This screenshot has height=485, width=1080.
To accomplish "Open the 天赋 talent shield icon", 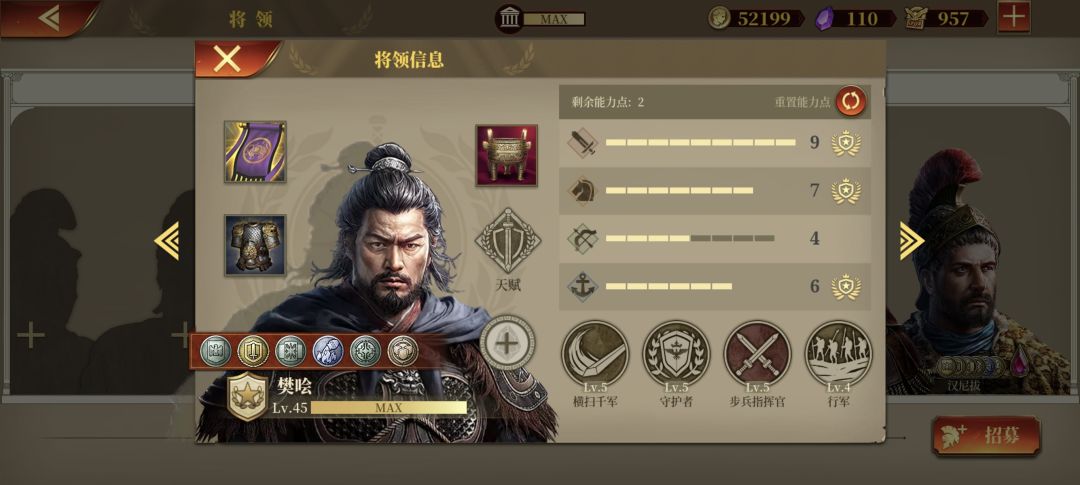I will click(508, 241).
